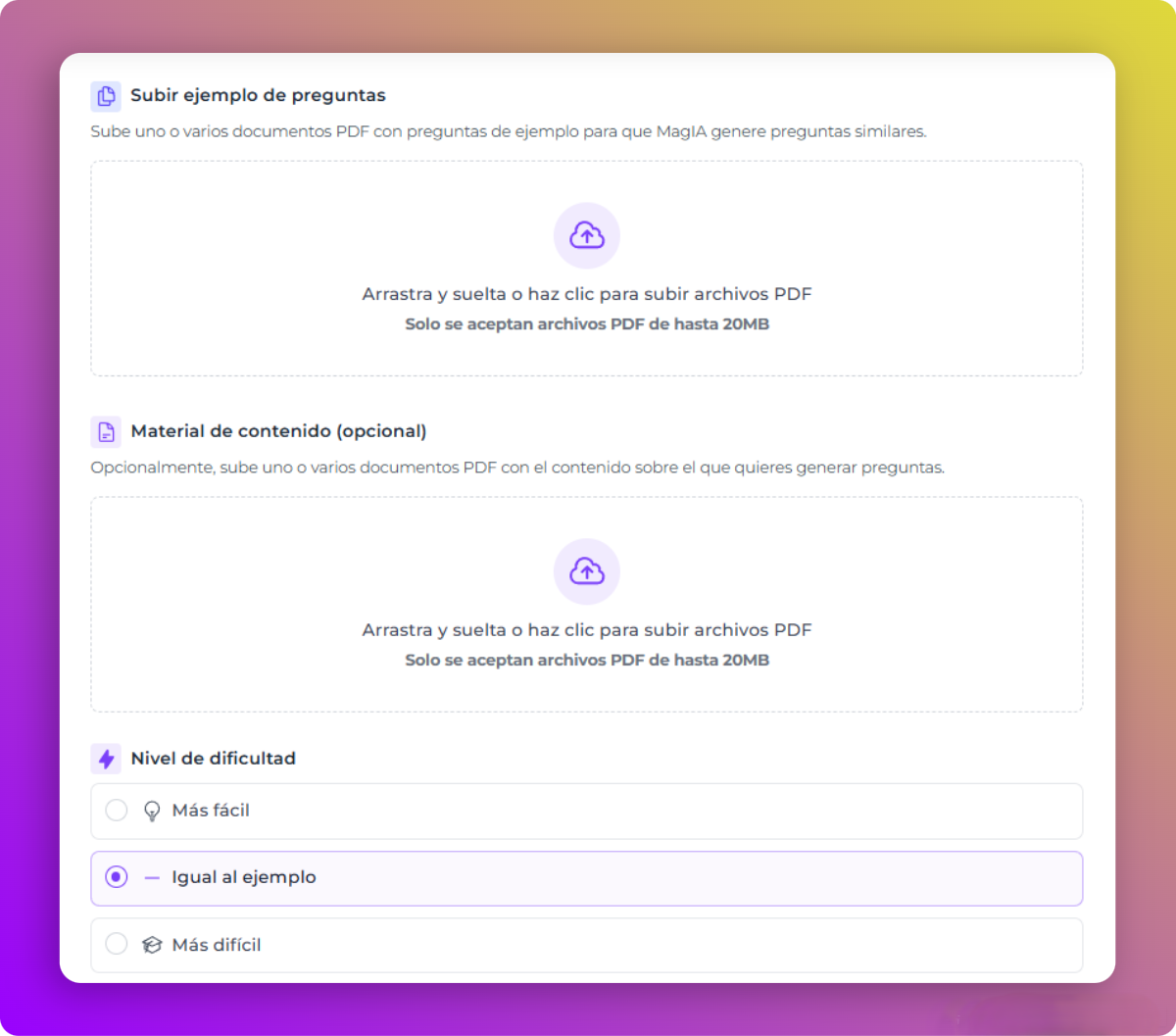Click the lightbulb icon on the "Más fácil" option
The height and width of the screenshot is (1036, 1176).
[x=151, y=811]
